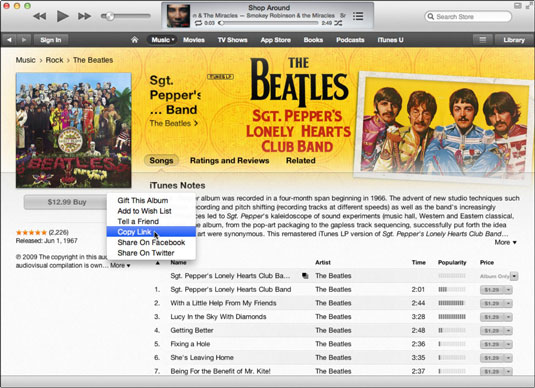Open the Up Next list icon
535x388 pixels.
coord(358,16)
